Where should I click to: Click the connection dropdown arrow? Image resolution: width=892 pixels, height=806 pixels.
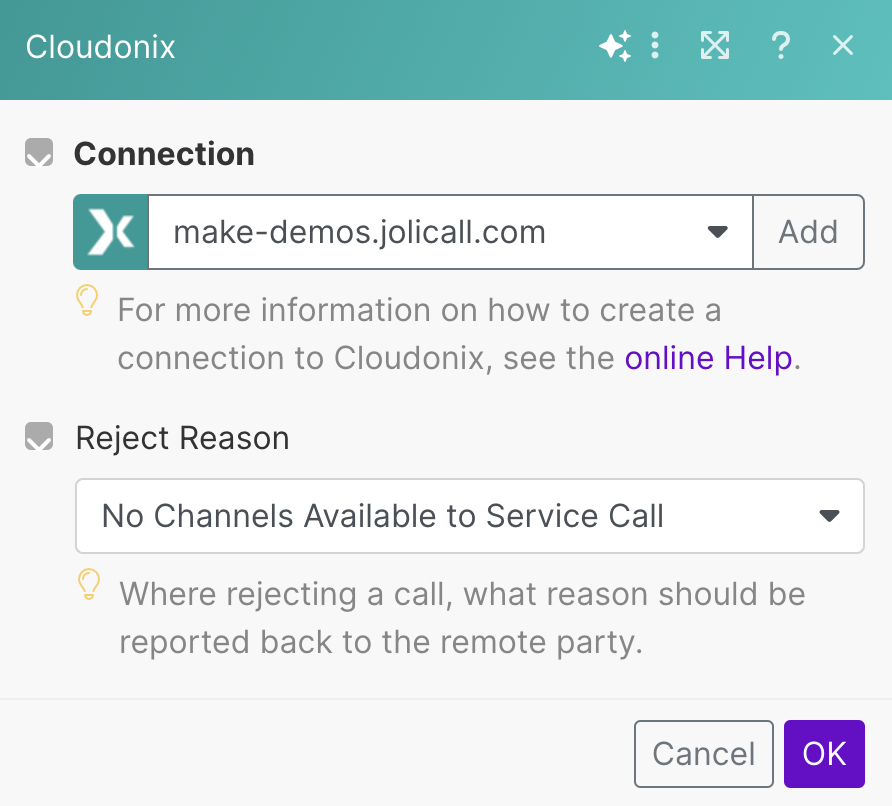coord(717,233)
